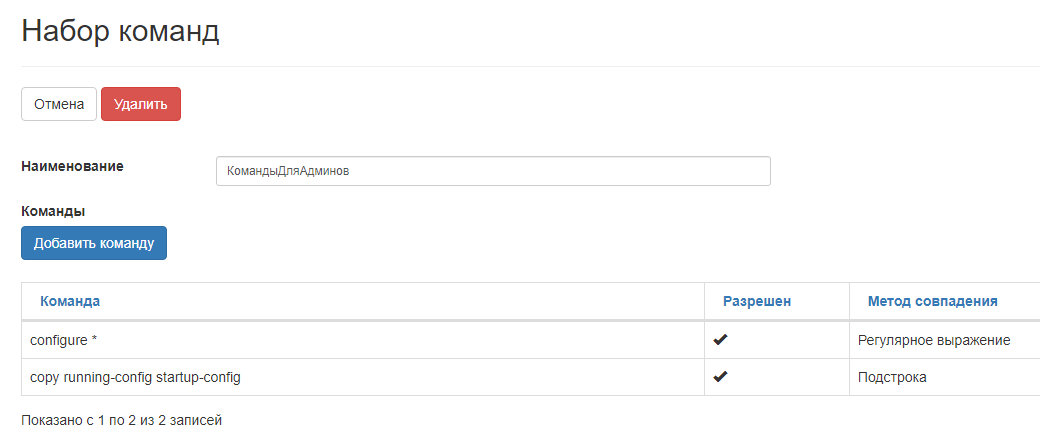The image size is (1040, 438).
Task: Click the allowed checkmark for configure *
Action: pyautogui.click(x=720, y=340)
